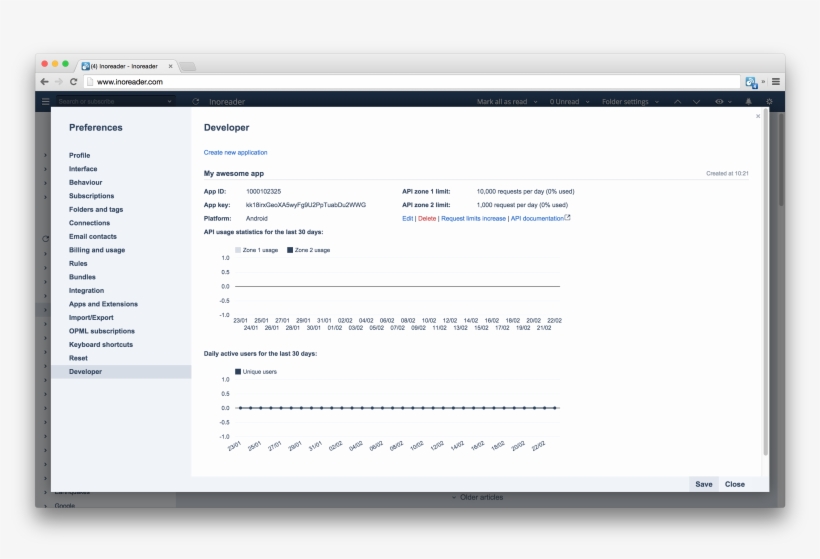Select Subscriptions in preferences

[92, 196]
